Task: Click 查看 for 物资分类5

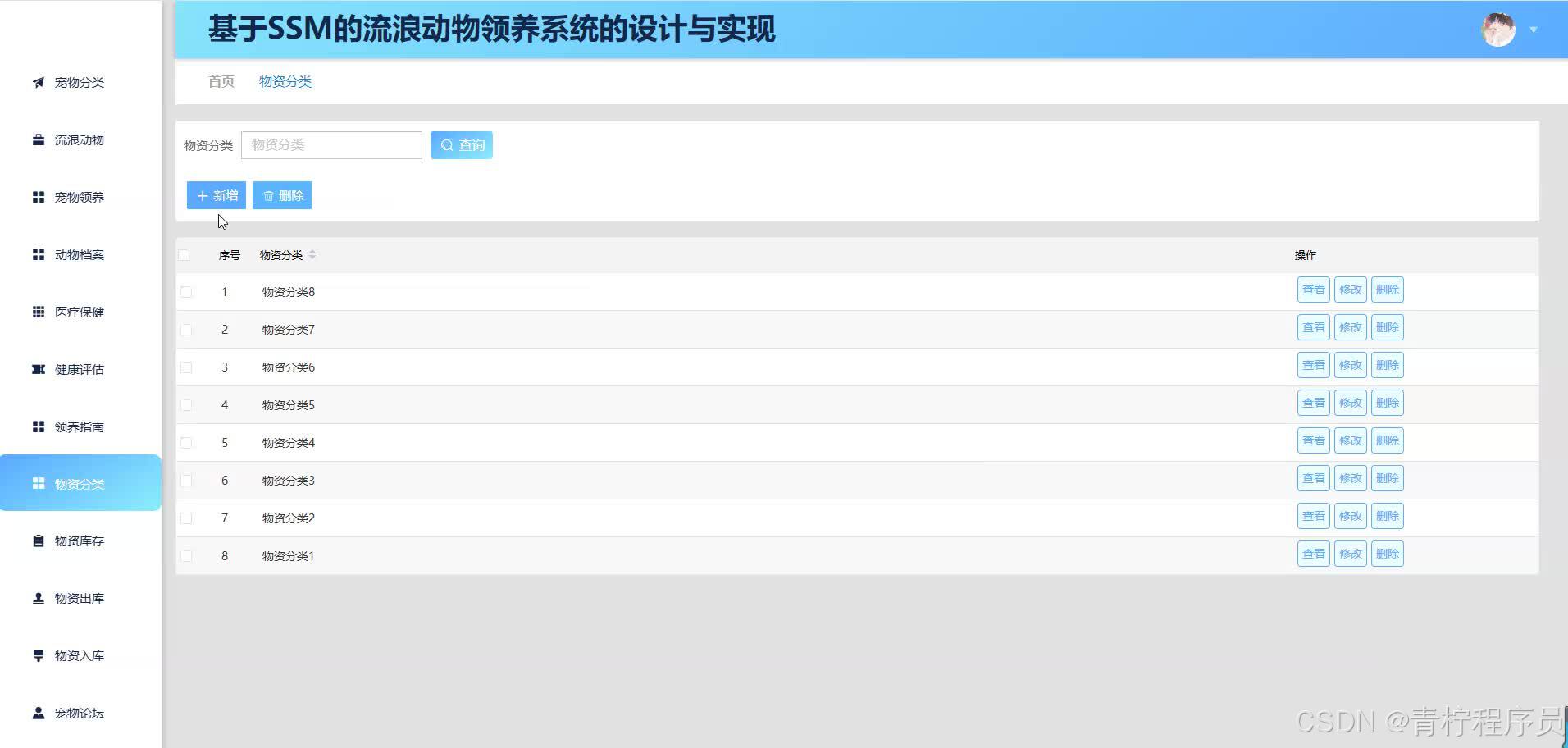Action: coord(1314,403)
